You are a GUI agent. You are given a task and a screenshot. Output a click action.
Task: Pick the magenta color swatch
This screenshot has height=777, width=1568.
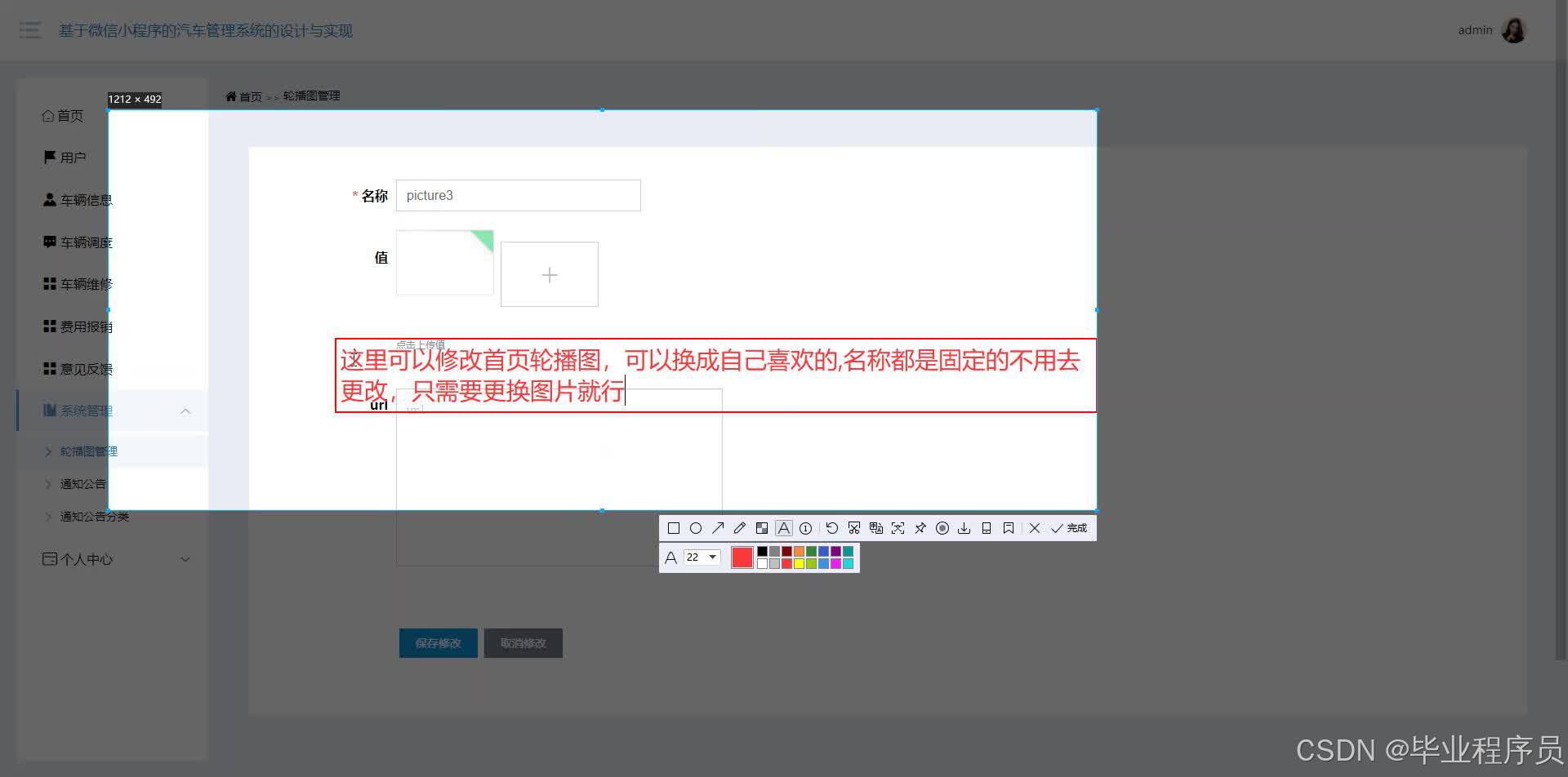835,563
